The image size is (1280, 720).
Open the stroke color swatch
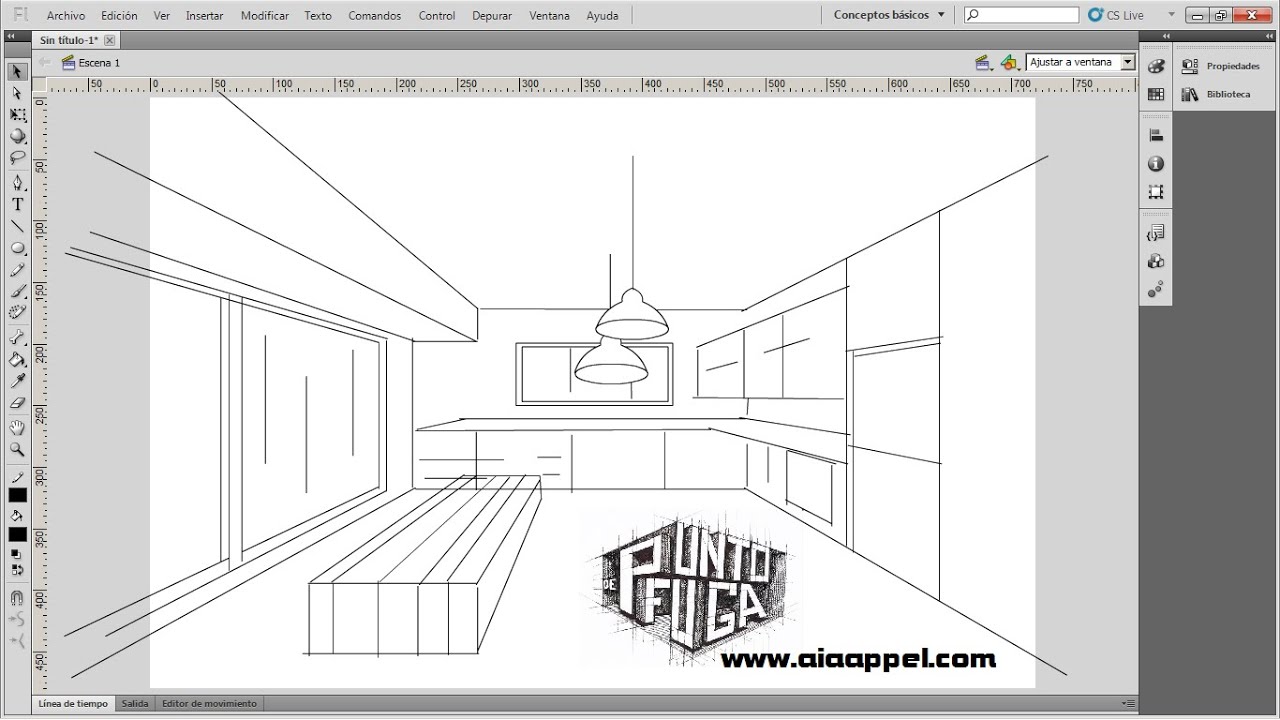[17, 495]
